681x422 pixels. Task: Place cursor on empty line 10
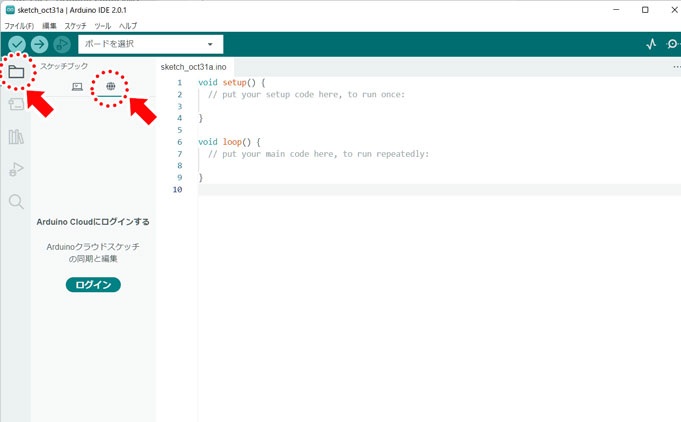coord(439,189)
